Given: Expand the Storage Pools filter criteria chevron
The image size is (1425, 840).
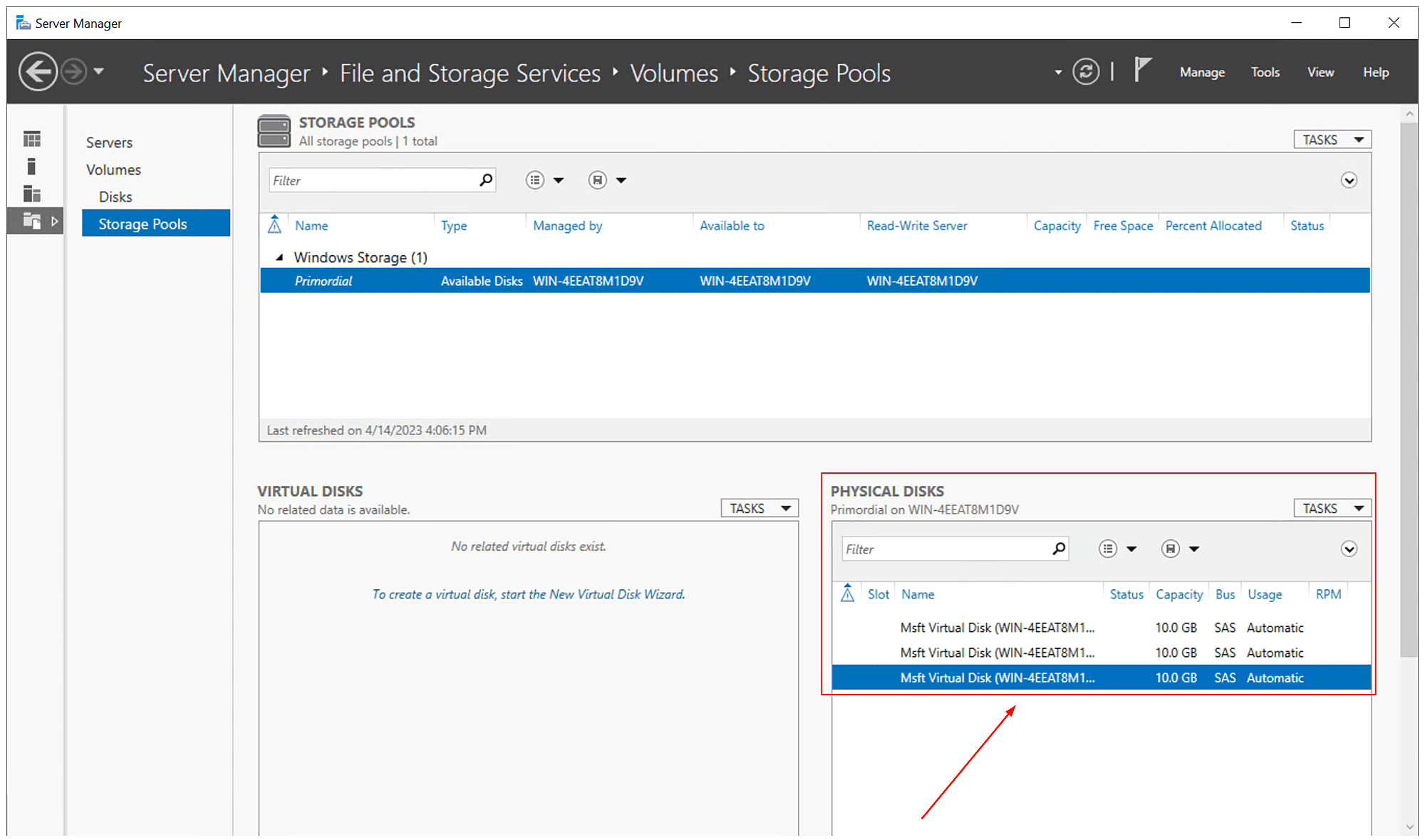Looking at the screenshot, I should (1349, 180).
